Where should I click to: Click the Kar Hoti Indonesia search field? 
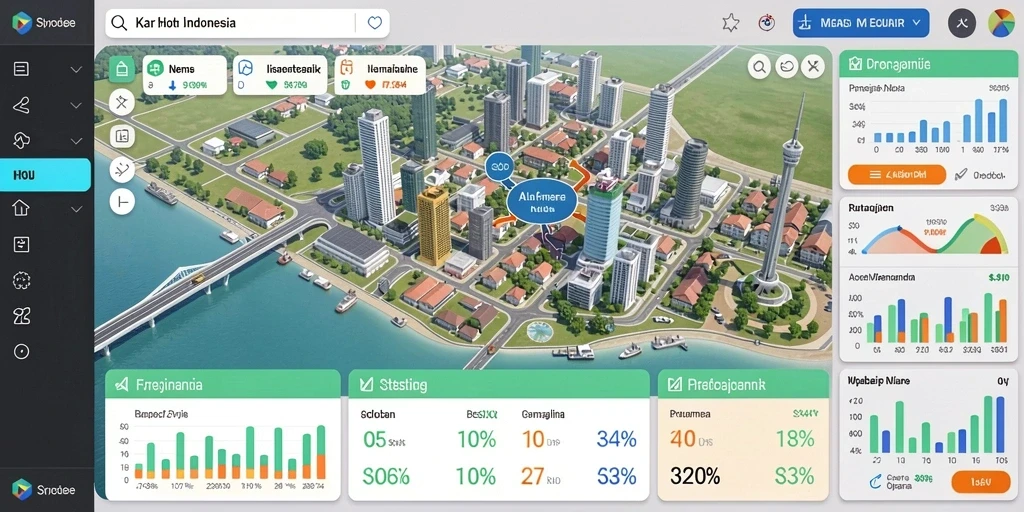(x=248, y=23)
